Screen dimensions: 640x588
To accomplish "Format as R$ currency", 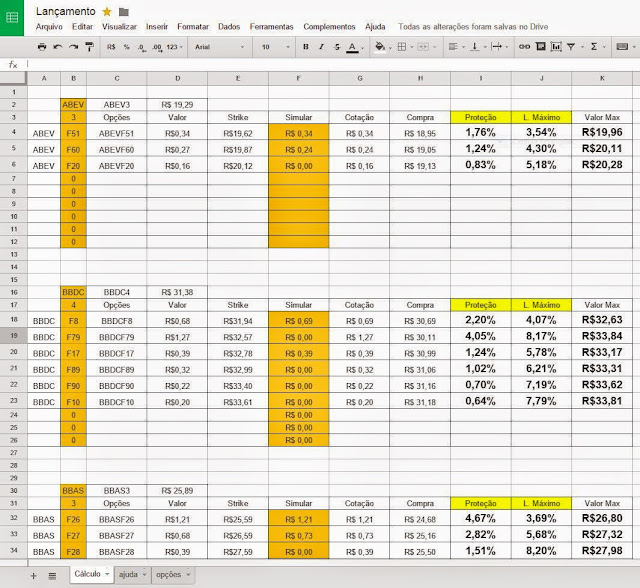I will click(x=111, y=47).
